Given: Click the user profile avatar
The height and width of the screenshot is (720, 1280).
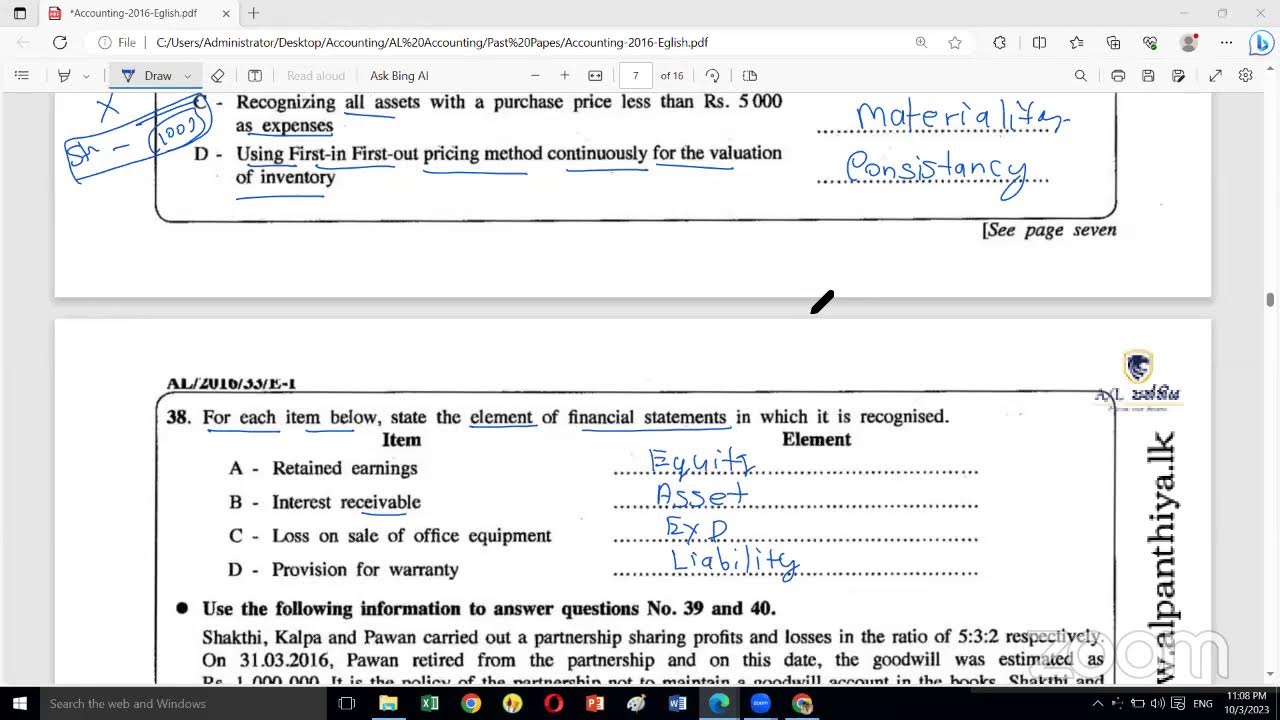Looking at the screenshot, I should (1189, 43).
